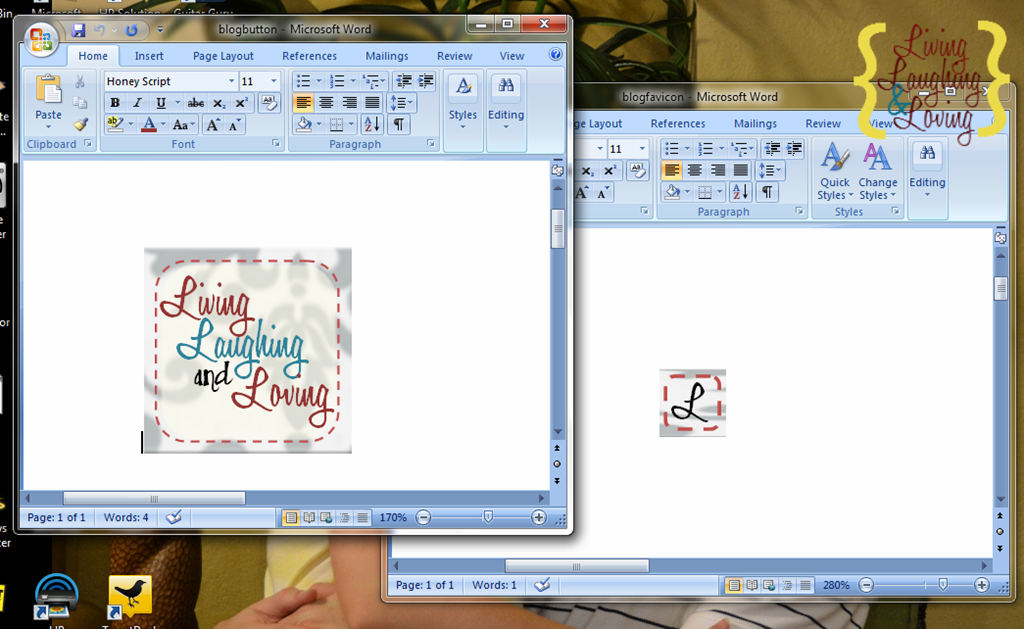The width and height of the screenshot is (1024, 629).
Task: Apply bullet list in blogbutton window
Action: coord(304,81)
